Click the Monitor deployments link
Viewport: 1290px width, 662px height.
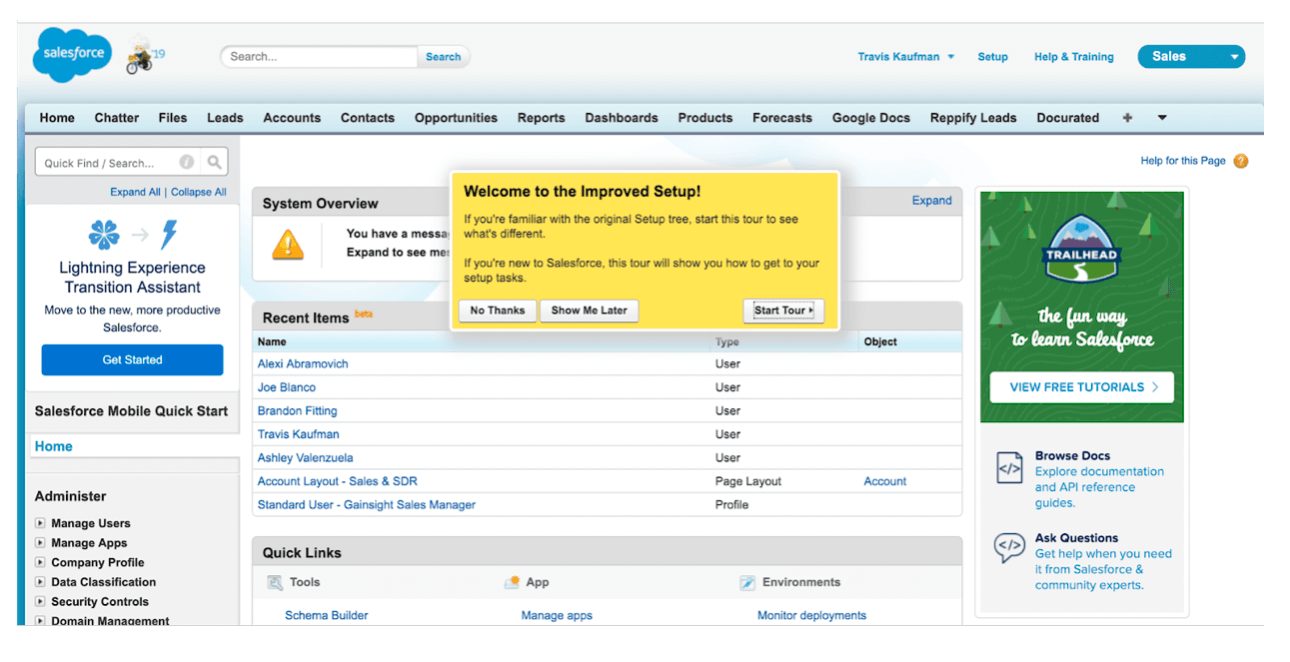pos(812,616)
